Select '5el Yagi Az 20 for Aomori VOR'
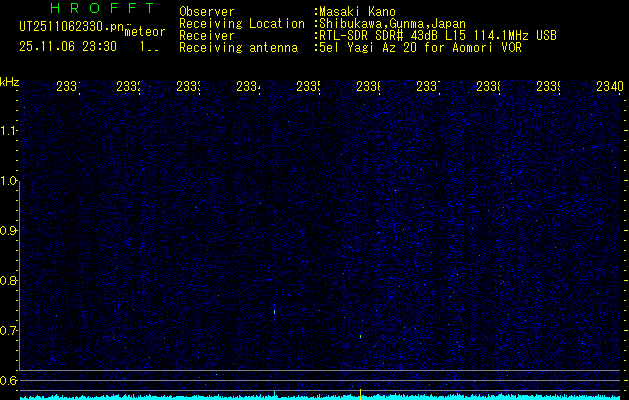This screenshot has width=629, height=400. [420, 48]
